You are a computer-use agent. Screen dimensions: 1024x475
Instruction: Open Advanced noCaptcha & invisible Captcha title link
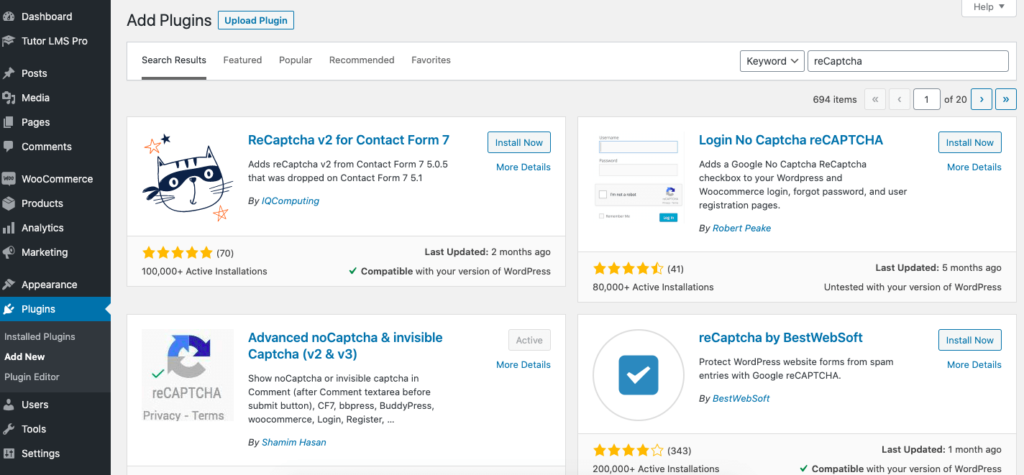click(345, 346)
